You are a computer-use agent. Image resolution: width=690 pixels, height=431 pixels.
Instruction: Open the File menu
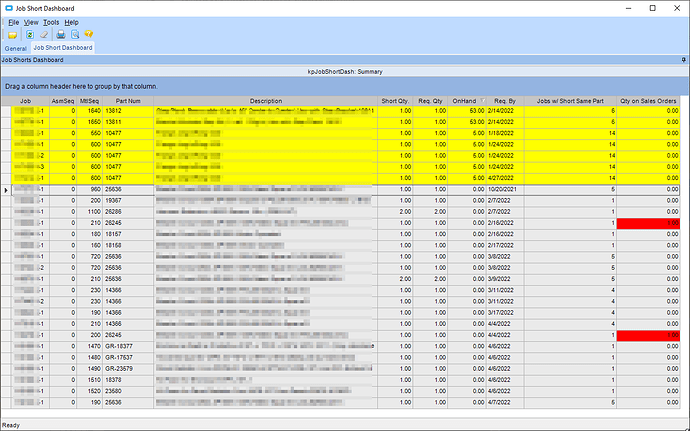14,22
